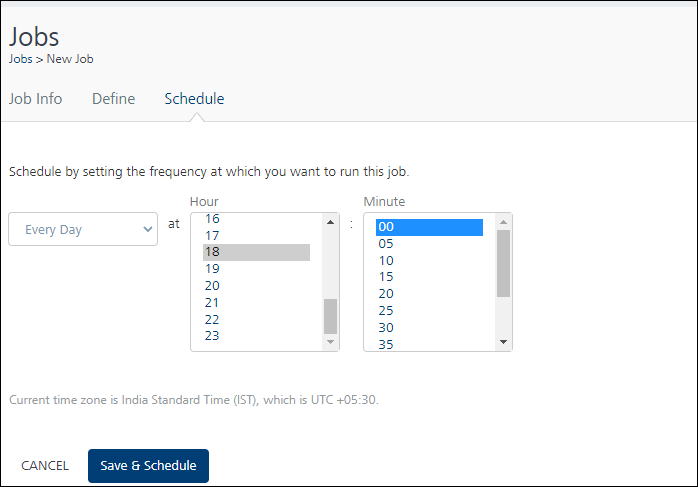The width and height of the screenshot is (698, 487).
Task: Click the Minute list scroll up arrow
Action: [503, 222]
